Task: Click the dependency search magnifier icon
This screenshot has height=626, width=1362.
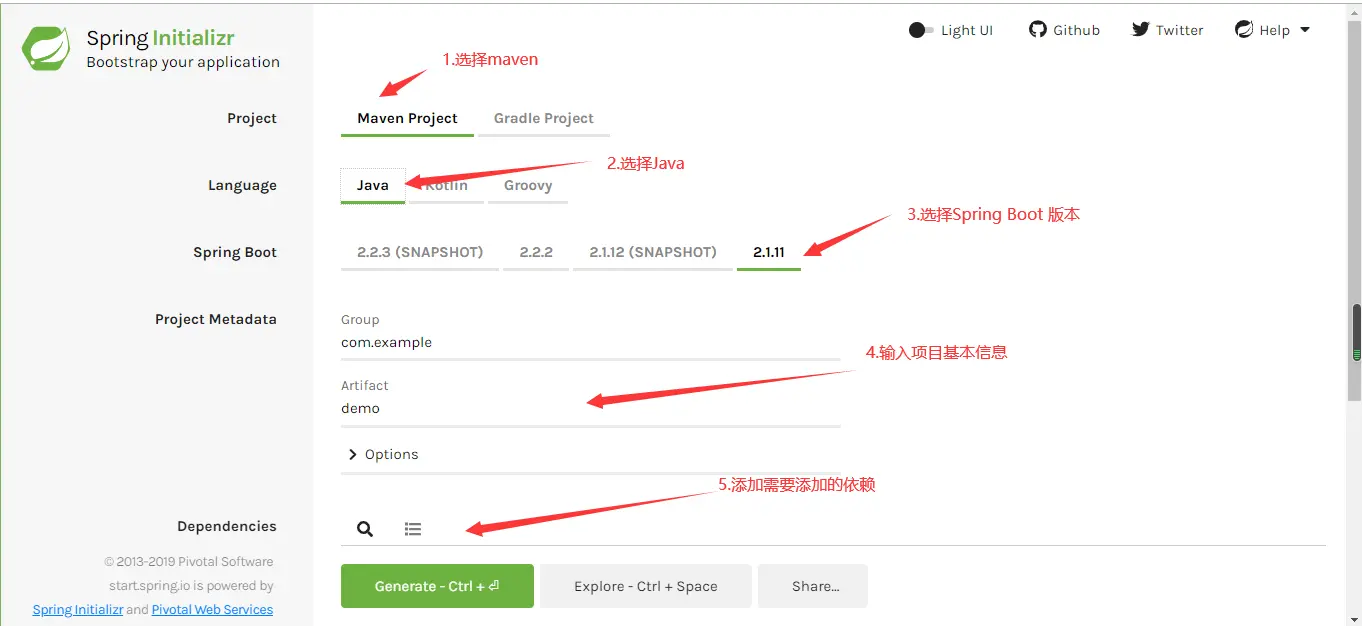Action: 365,529
